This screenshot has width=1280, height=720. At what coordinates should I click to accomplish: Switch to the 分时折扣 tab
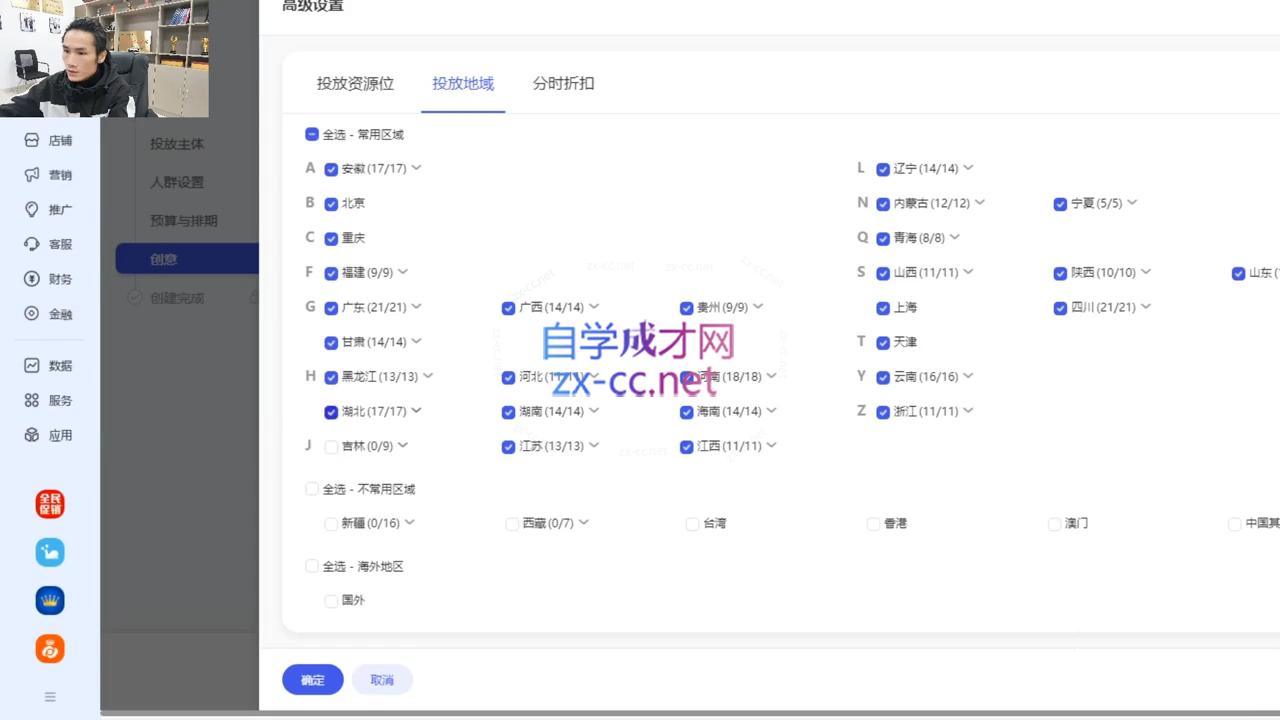coord(563,84)
